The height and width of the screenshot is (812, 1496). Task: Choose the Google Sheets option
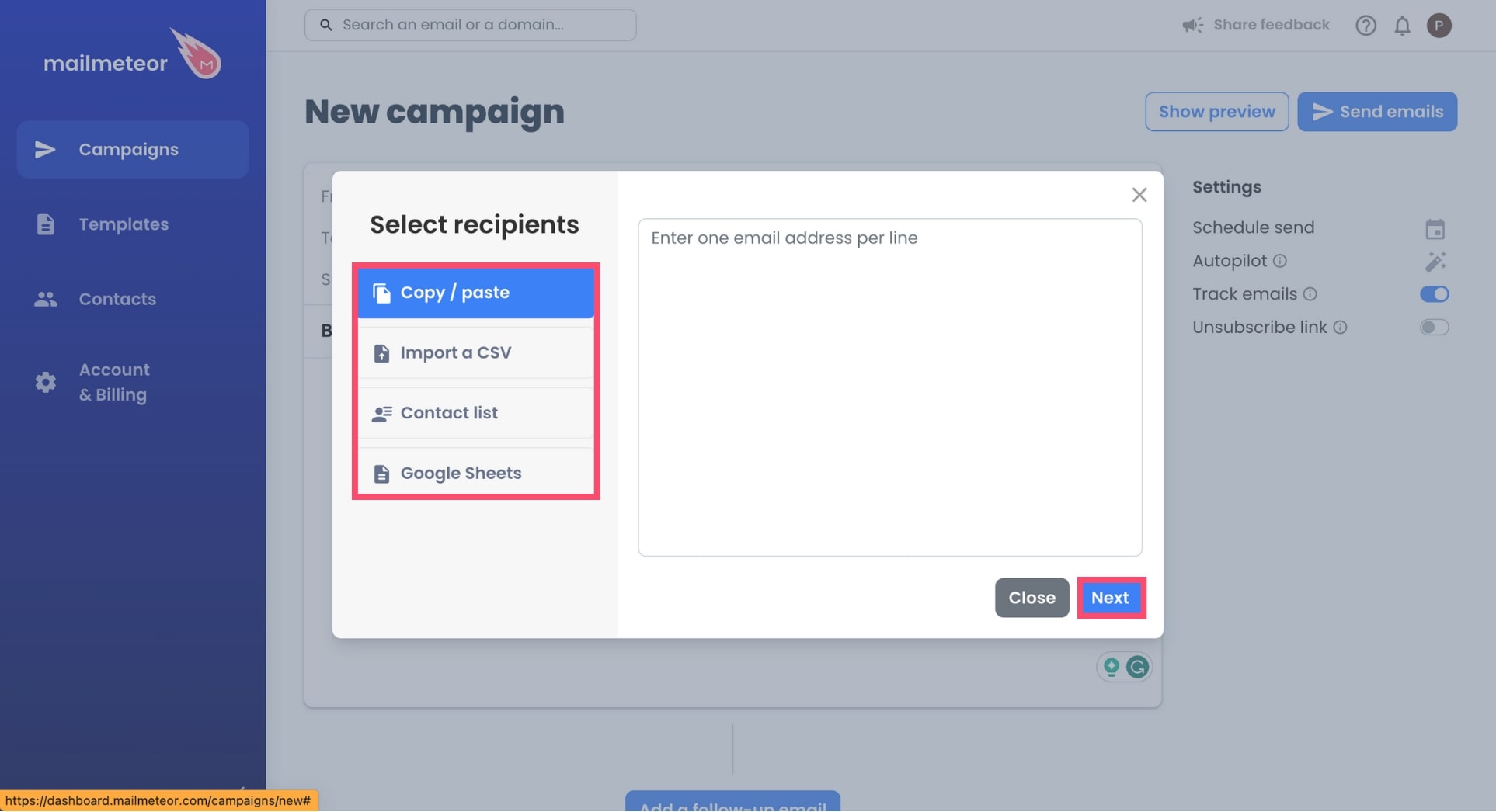[x=475, y=473]
